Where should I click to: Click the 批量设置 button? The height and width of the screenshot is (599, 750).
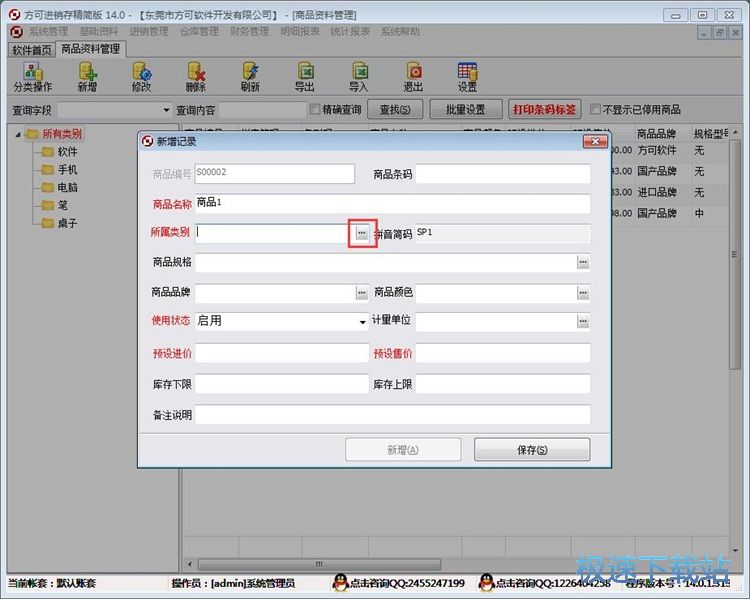point(466,110)
